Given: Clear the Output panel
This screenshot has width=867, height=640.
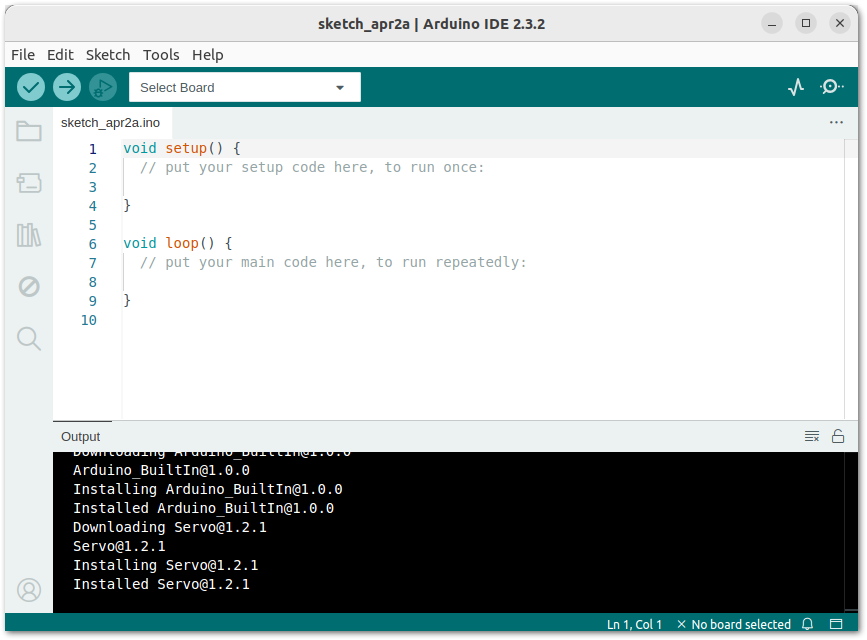Looking at the screenshot, I should point(812,436).
